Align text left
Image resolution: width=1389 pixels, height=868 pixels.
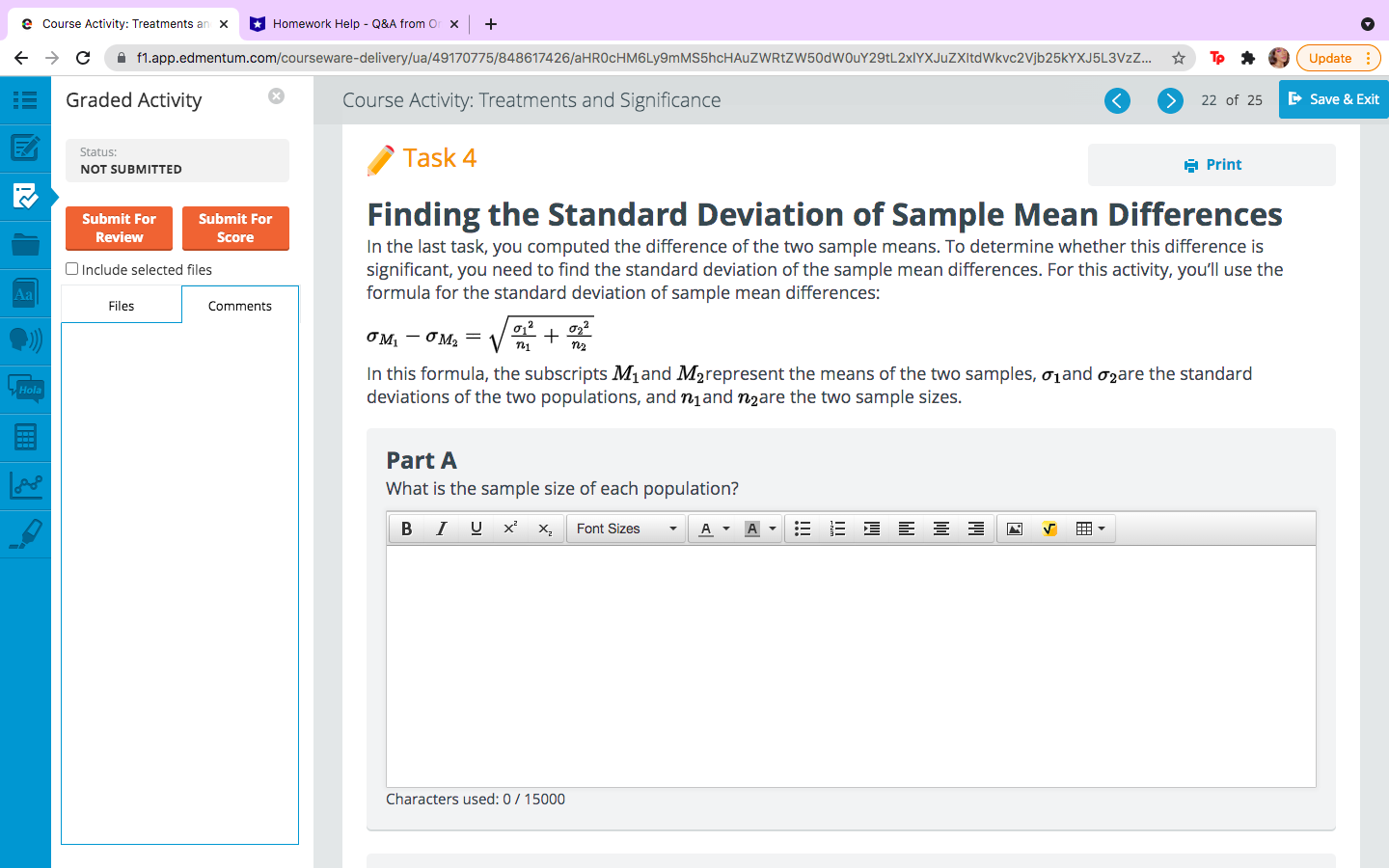[907, 529]
